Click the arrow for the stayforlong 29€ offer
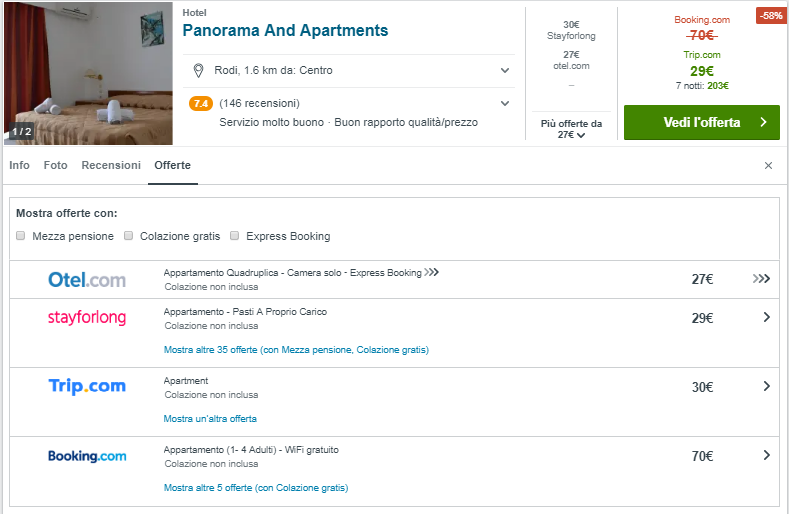 (766, 318)
